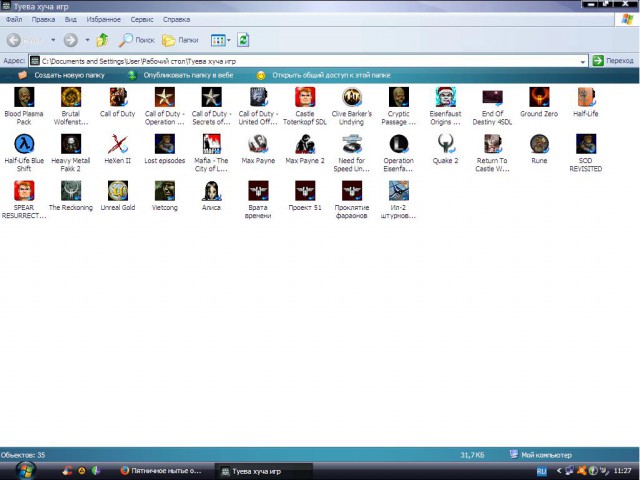Screen dimensions: 640x480
Task: Select the Max Payne shortcut
Action: pyautogui.click(x=258, y=144)
